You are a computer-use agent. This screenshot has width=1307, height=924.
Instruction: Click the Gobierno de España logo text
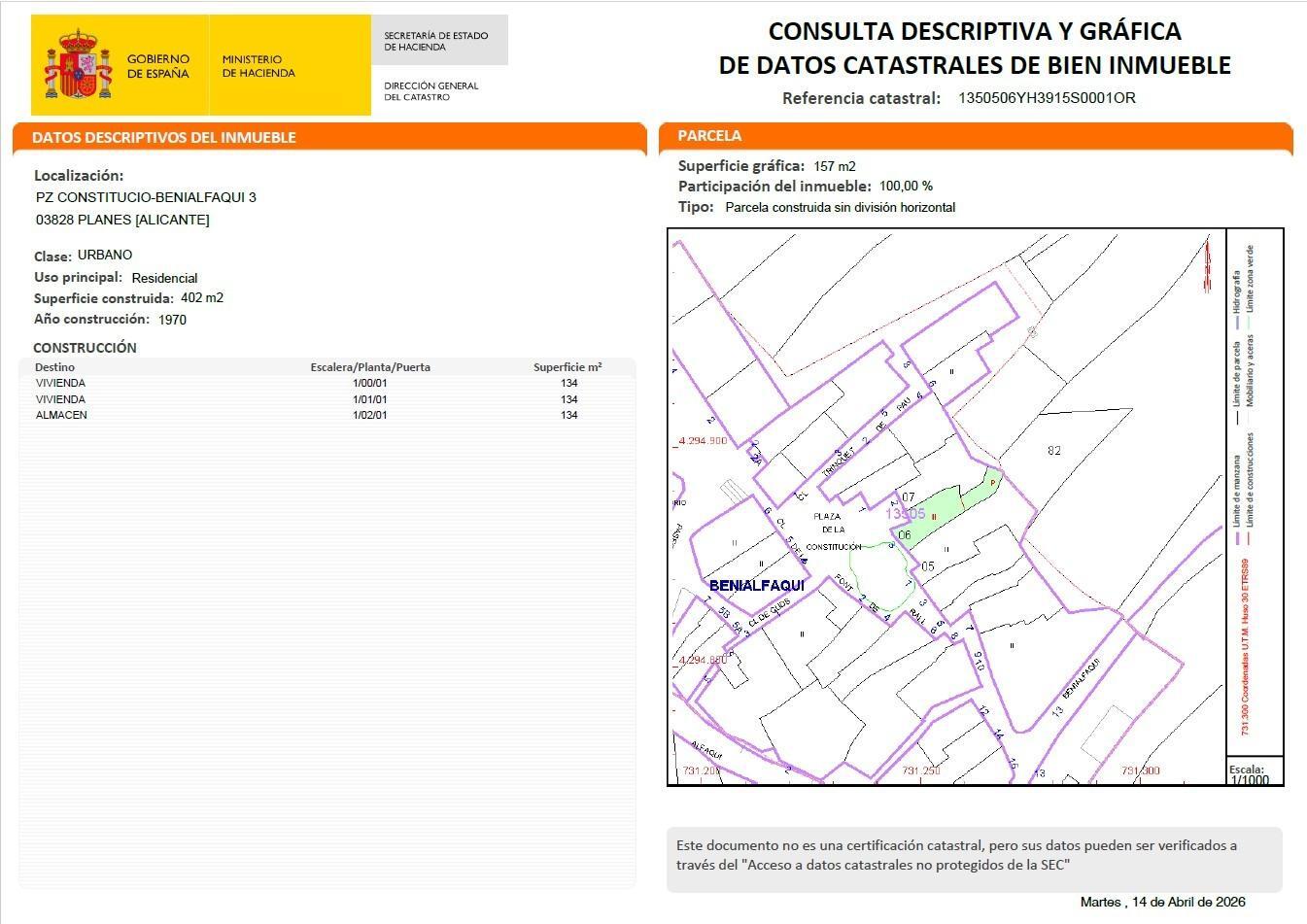tap(157, 66)
